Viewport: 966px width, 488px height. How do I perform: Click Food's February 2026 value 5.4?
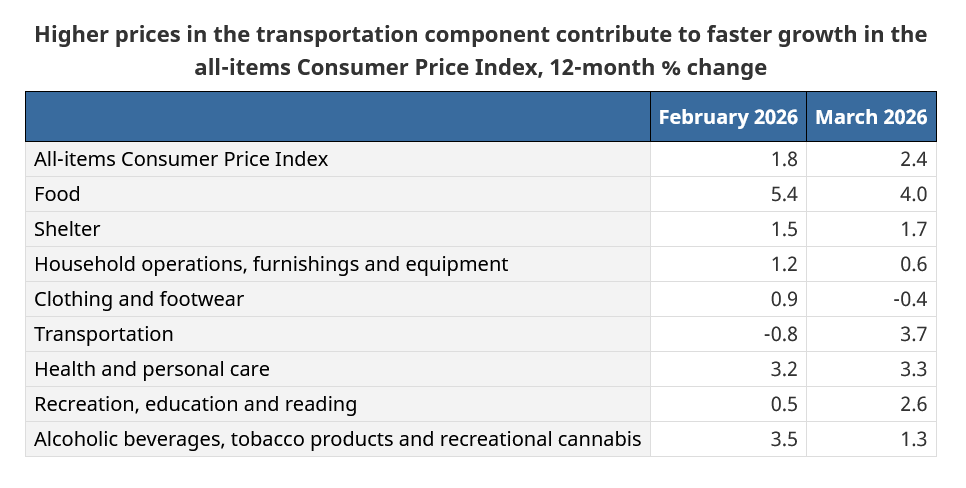tap(784, 194)
